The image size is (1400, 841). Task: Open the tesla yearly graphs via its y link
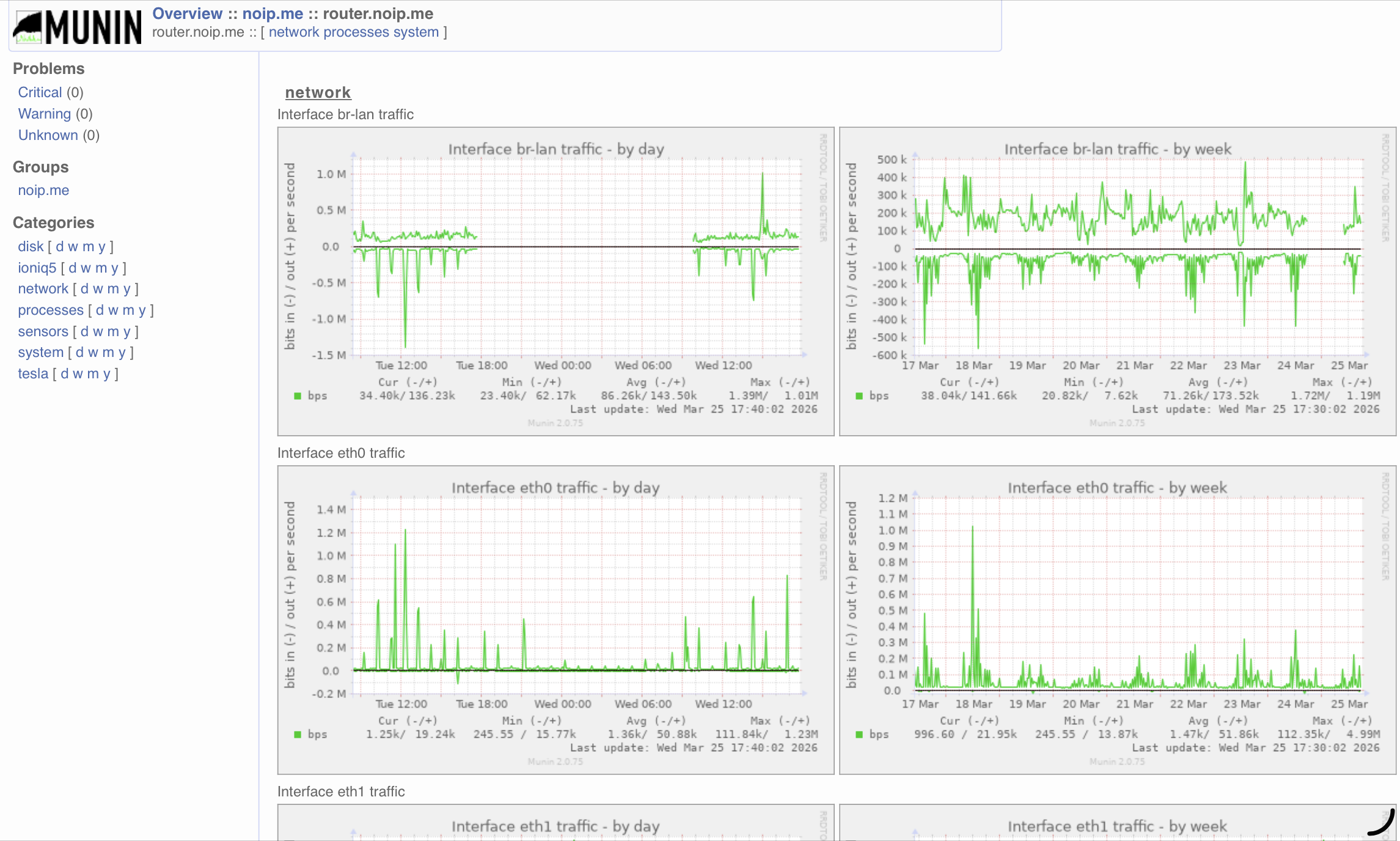[x=108, y=373]
